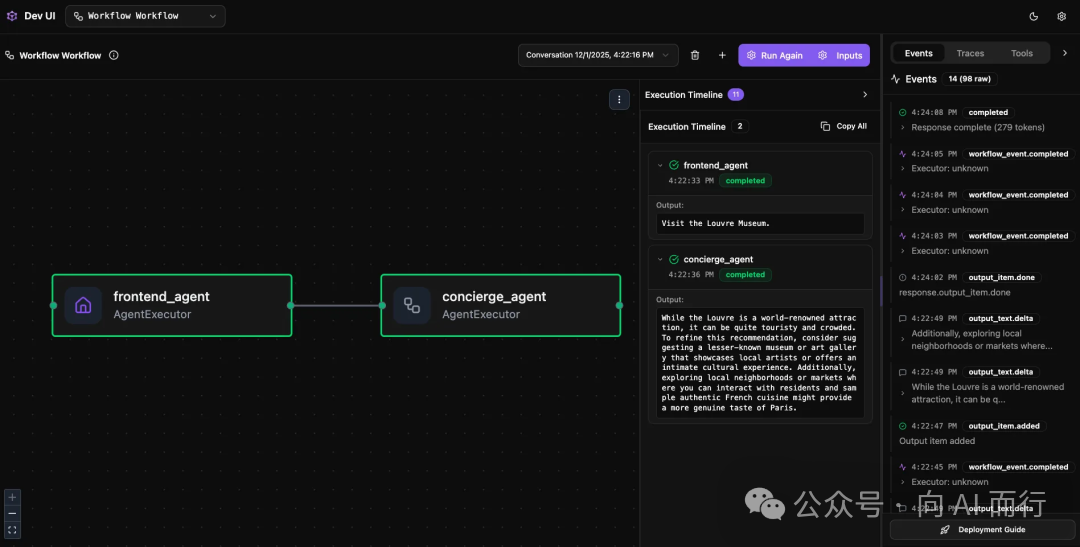This screenshot has width=1080, height=547.
Task: Click the Workflow Workflow info icon
Action: pos(113,55)
